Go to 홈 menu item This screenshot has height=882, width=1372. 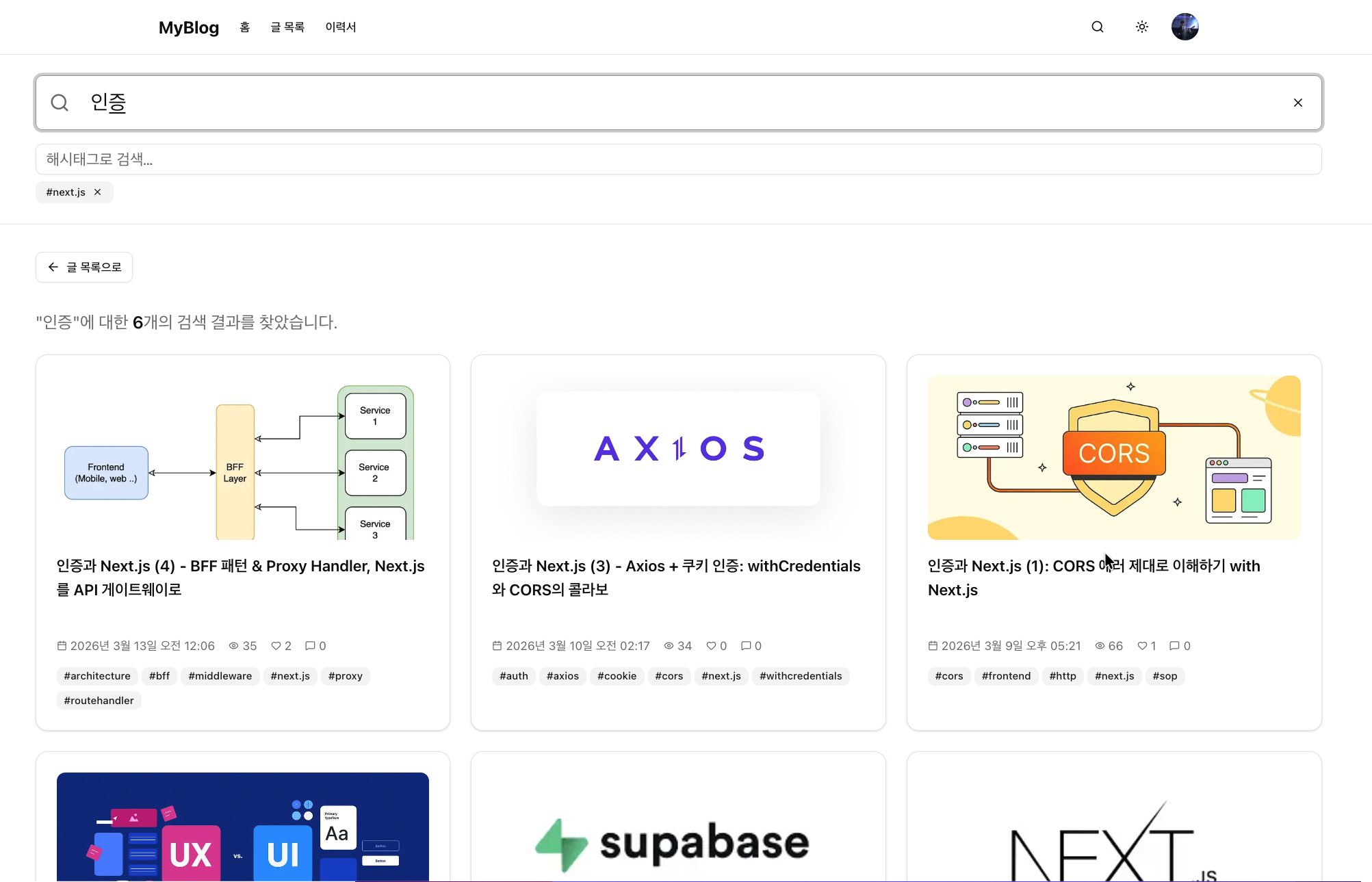coord(245,27)
